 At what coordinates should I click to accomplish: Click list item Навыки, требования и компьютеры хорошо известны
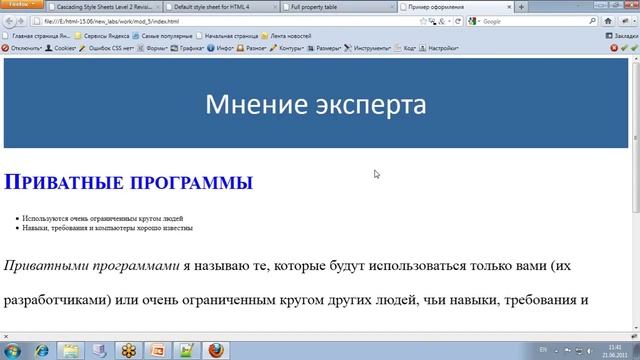[x=107, y=228]
